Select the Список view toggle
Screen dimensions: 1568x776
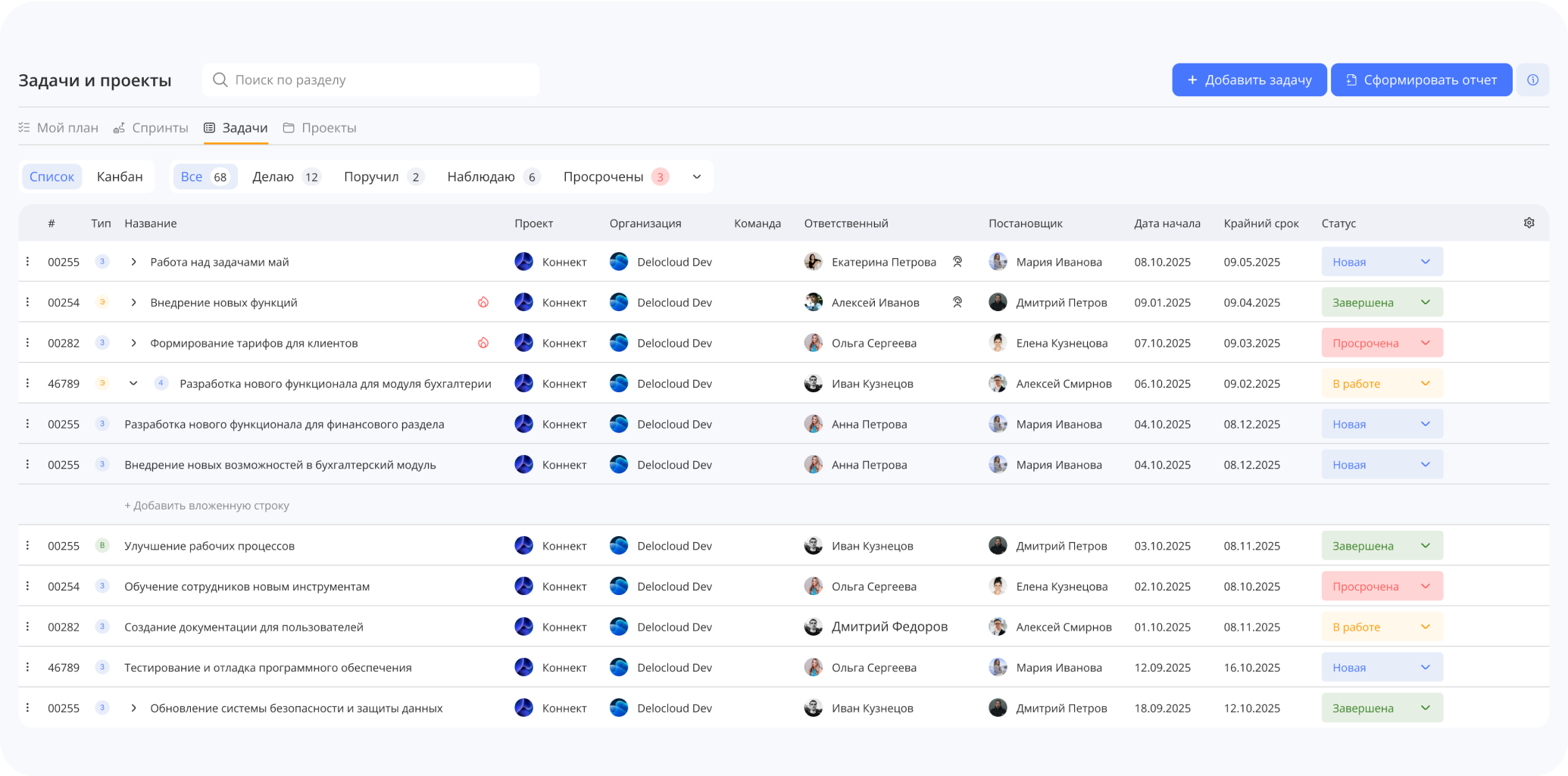click(52, 176)
